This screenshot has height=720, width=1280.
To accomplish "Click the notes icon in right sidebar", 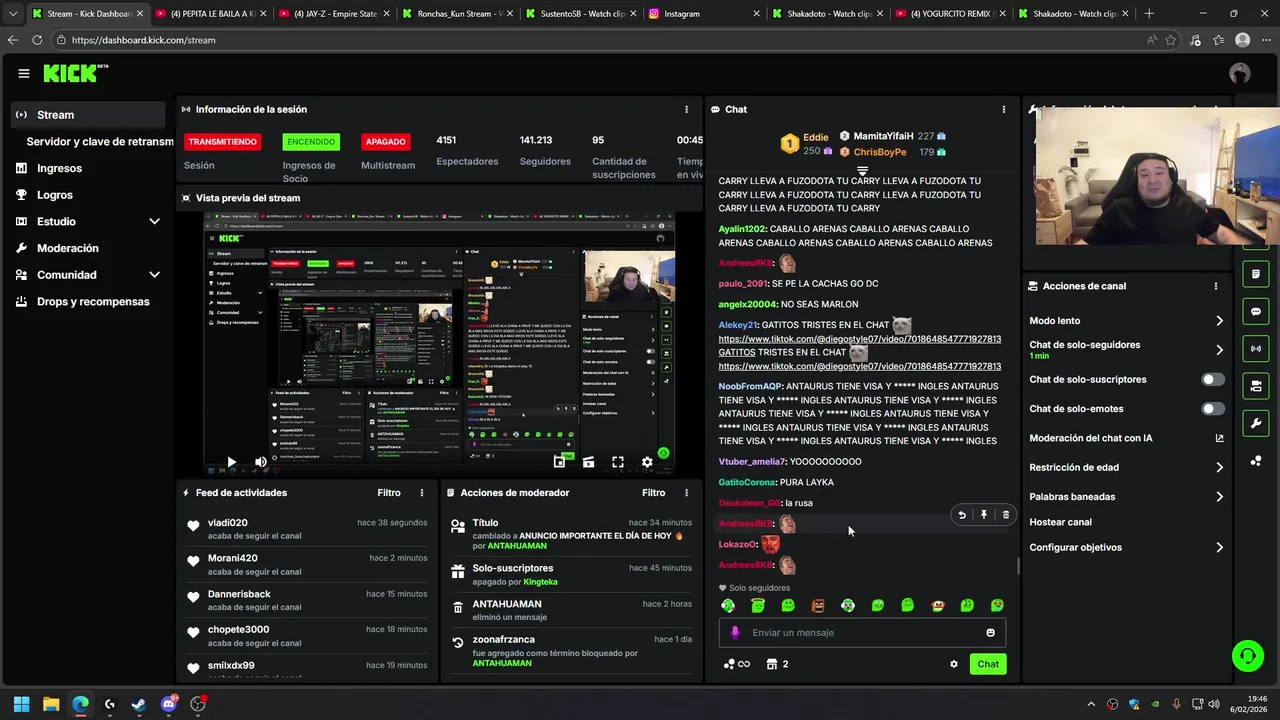I will (1256, 274).
